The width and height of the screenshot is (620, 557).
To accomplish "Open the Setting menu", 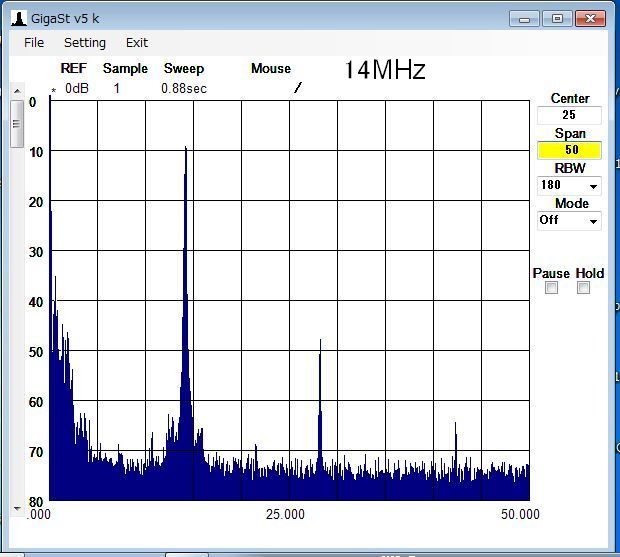I will 85,42.
